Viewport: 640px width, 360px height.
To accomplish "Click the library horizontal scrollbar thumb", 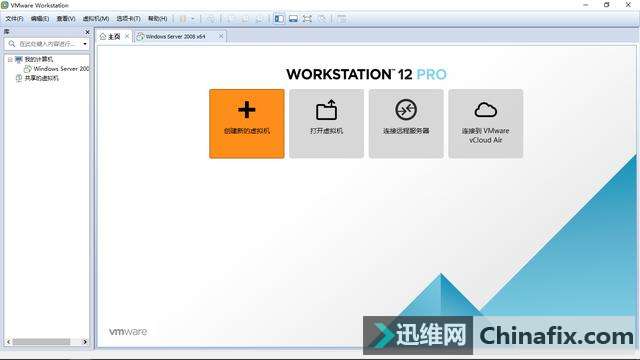I will pyautogui.click(x=41, y=342).
